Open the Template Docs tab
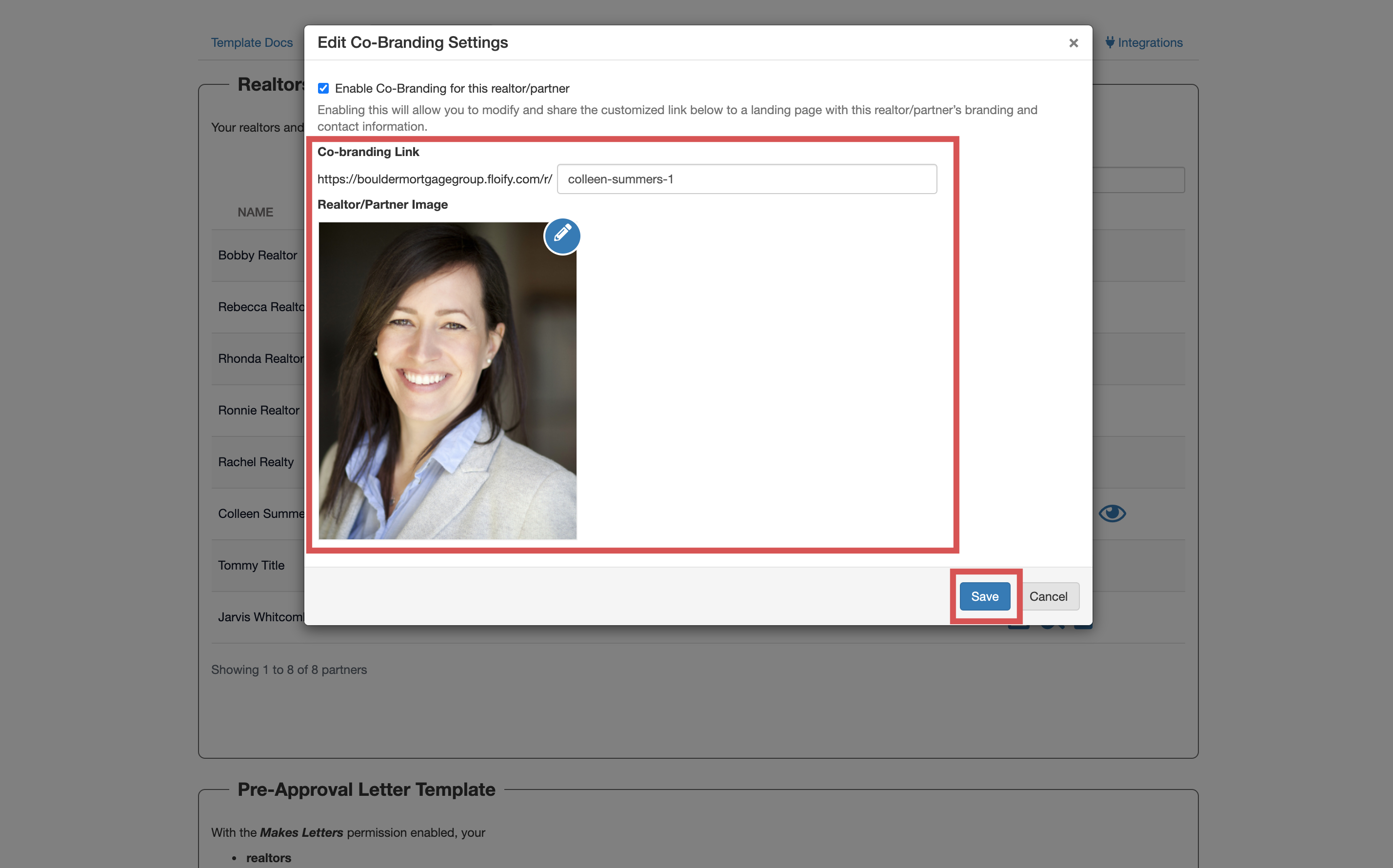 tap(252, 42)
